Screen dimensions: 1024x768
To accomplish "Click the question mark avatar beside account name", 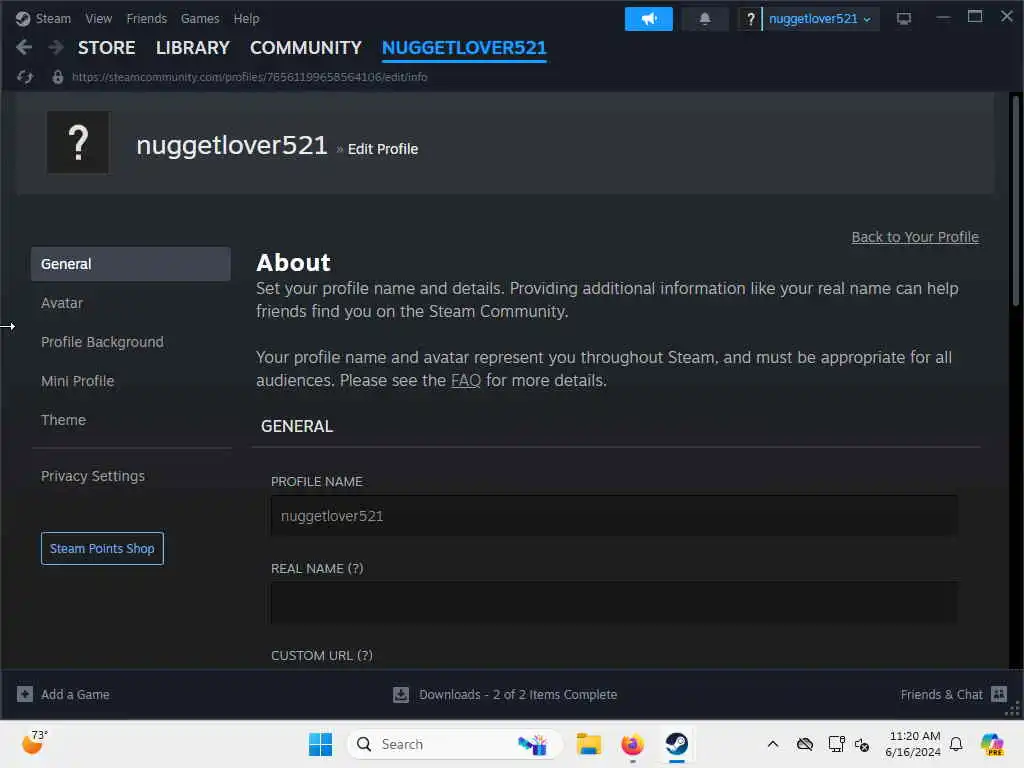I will (750, 19).
